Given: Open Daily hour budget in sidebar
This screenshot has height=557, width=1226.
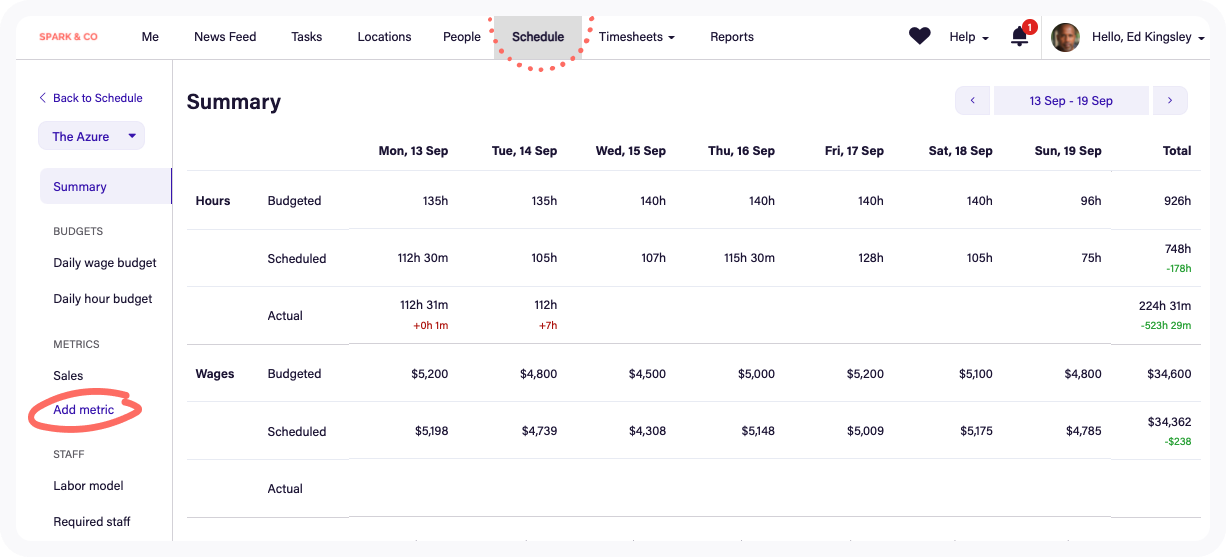Looking at the screenshot, I should 103,299.
